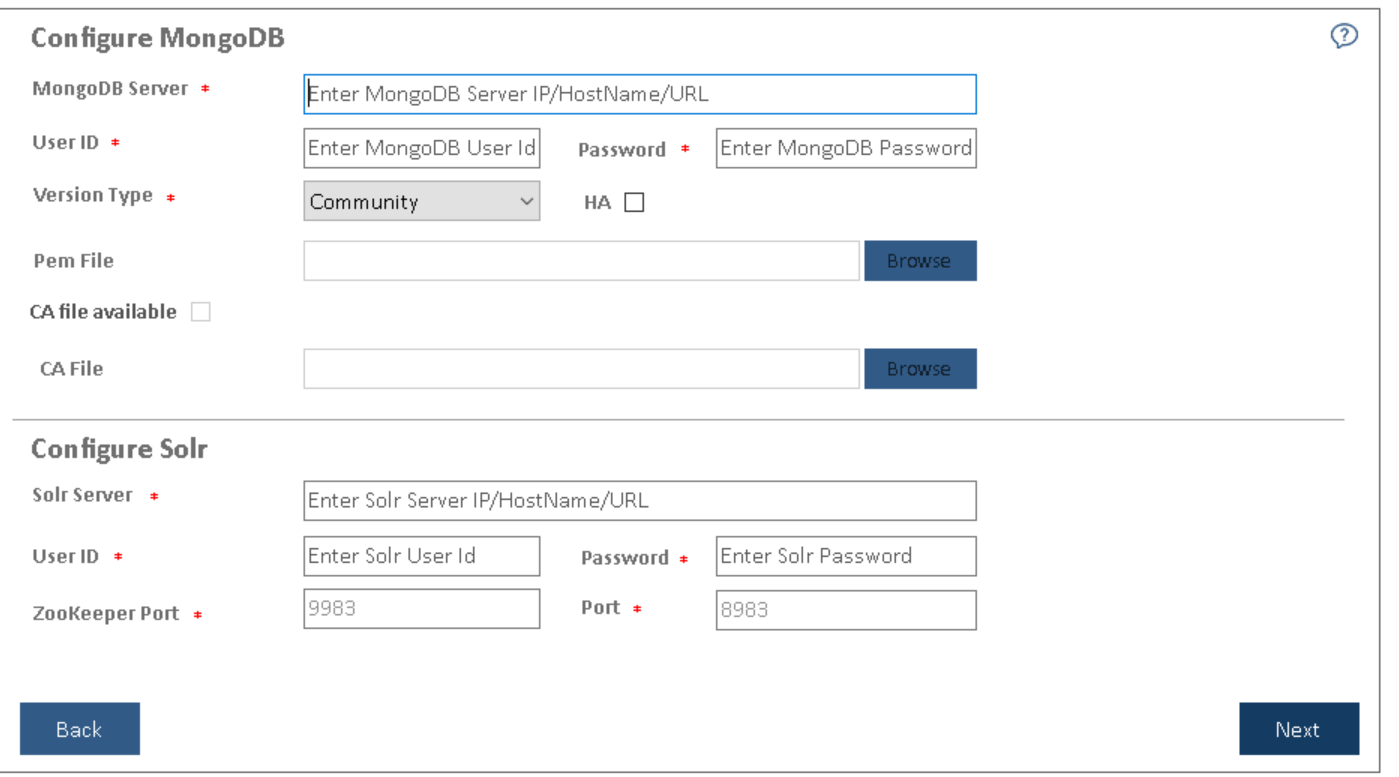Enable the HA checkbox
Screen dimensions: 1399x777
[x=634, y=202]
